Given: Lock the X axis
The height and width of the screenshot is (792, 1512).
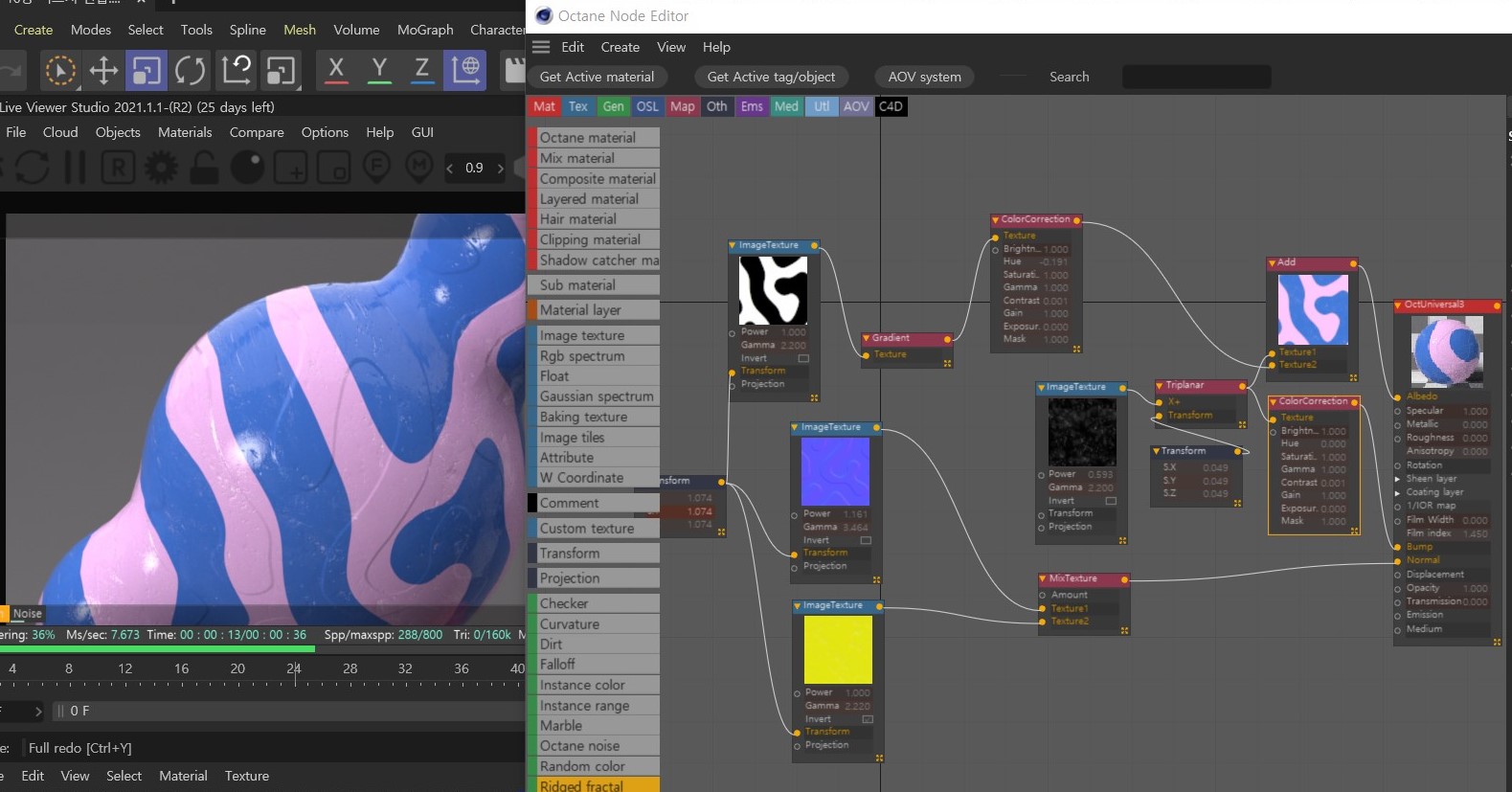Looking at the screenshot, I should 336,70.
